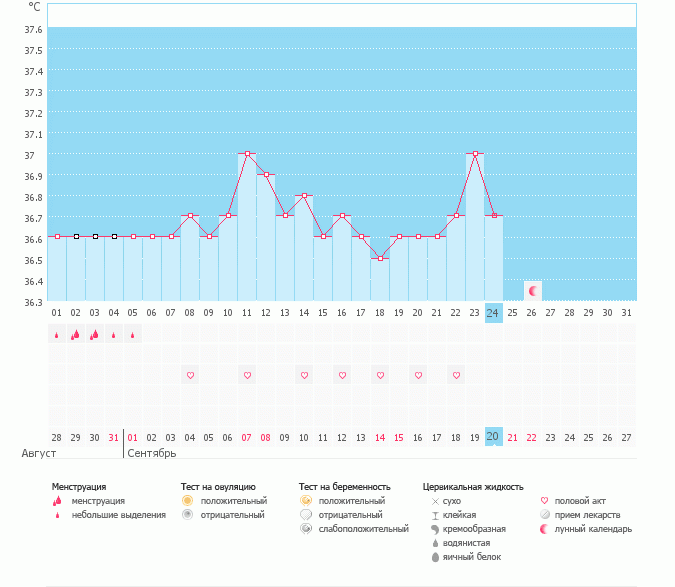Image resolution: width=675 pixels, height=587 pixels.
Task: Select highlighted cycle day 24 label
Action: (x=493, y=312)
